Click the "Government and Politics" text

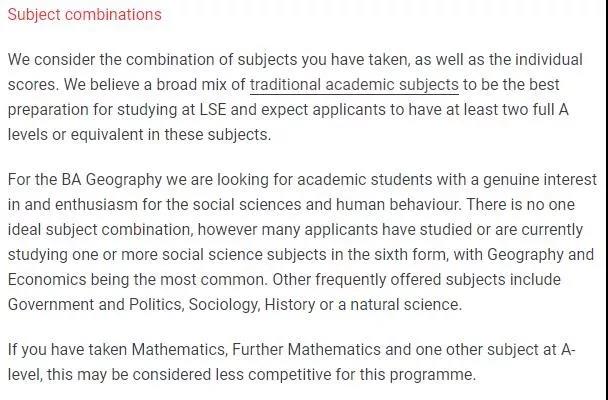pos(95,305)
